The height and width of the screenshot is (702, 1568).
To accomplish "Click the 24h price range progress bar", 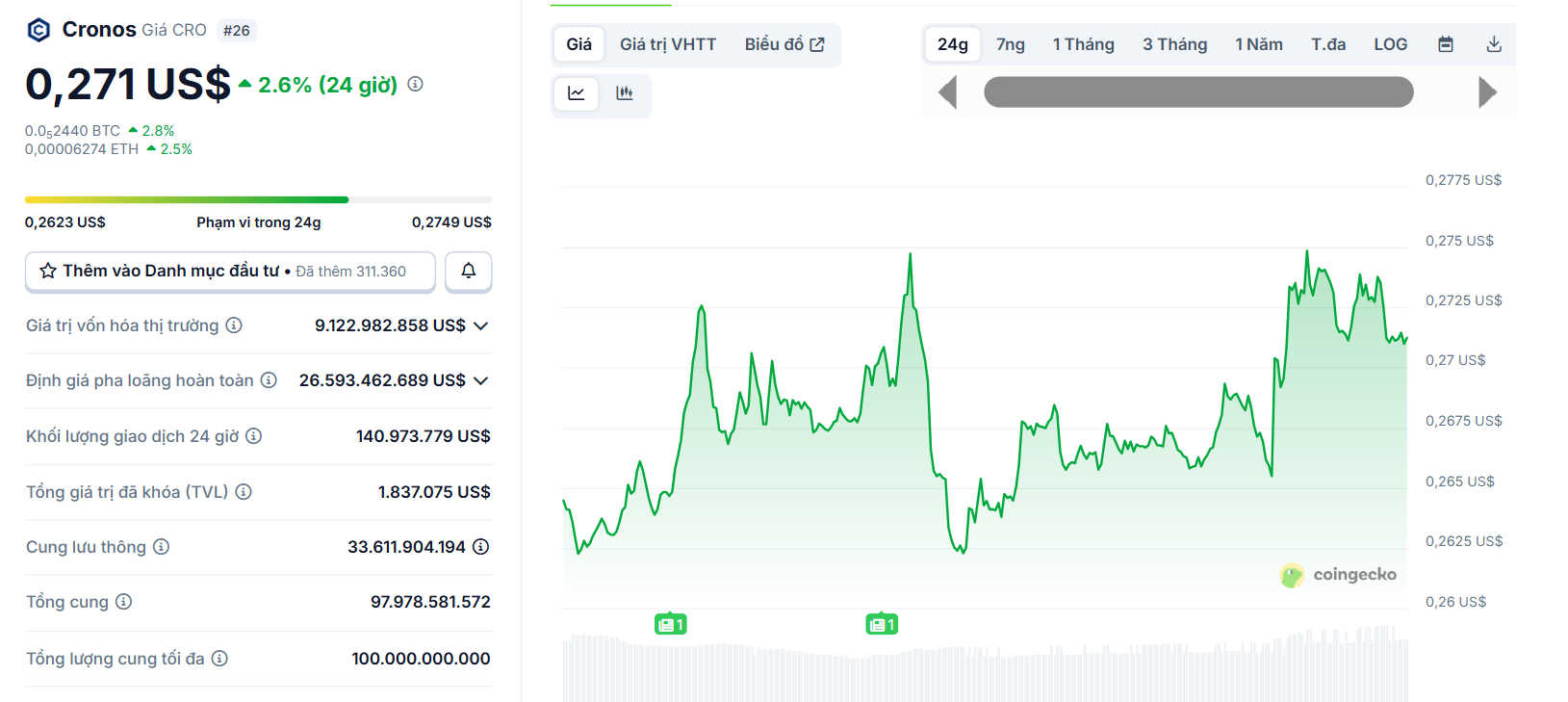I will 258,200.
